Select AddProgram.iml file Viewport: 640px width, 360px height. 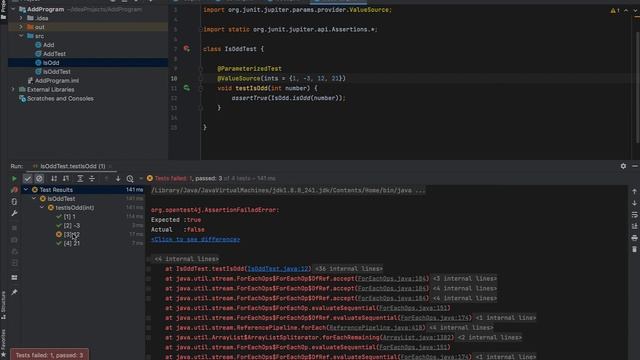coord(57,81)
